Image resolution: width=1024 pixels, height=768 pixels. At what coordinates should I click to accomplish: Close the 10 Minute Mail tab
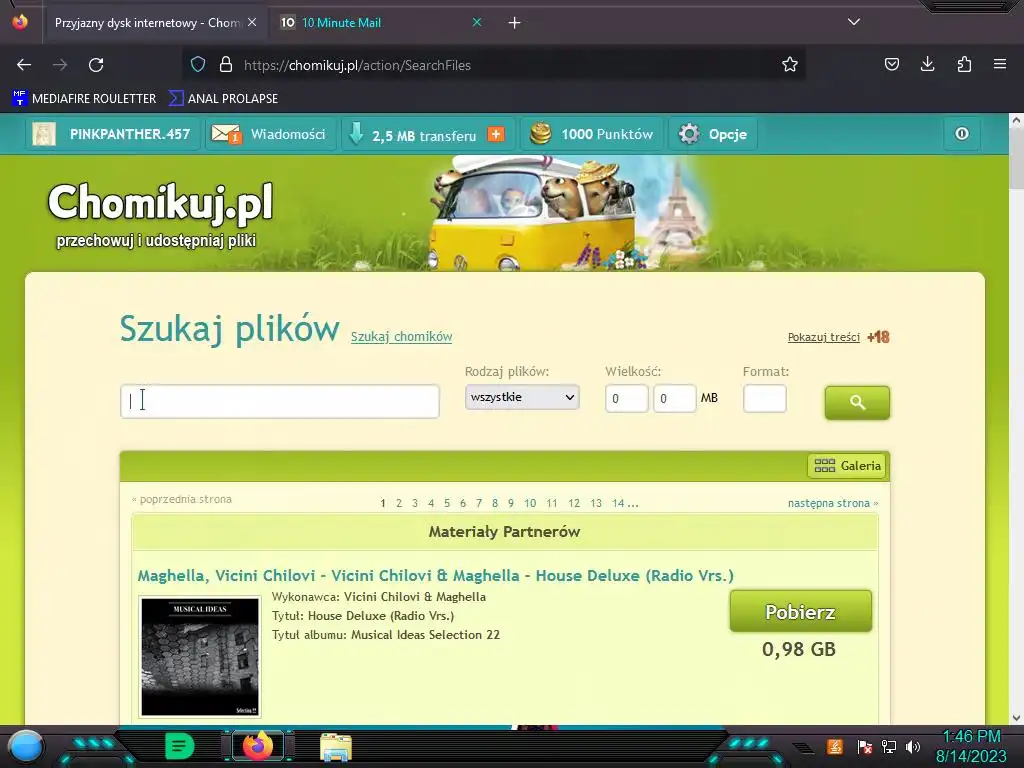click(x=477, y=22)
